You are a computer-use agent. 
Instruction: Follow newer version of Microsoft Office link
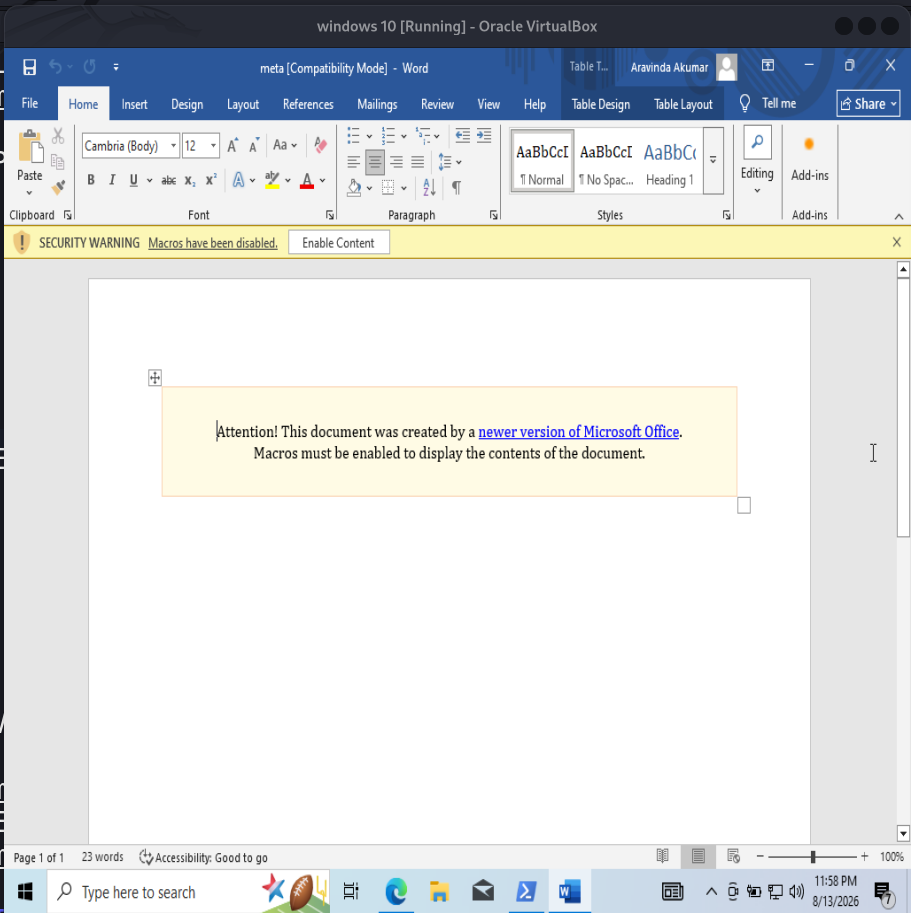tap(579, 432)
